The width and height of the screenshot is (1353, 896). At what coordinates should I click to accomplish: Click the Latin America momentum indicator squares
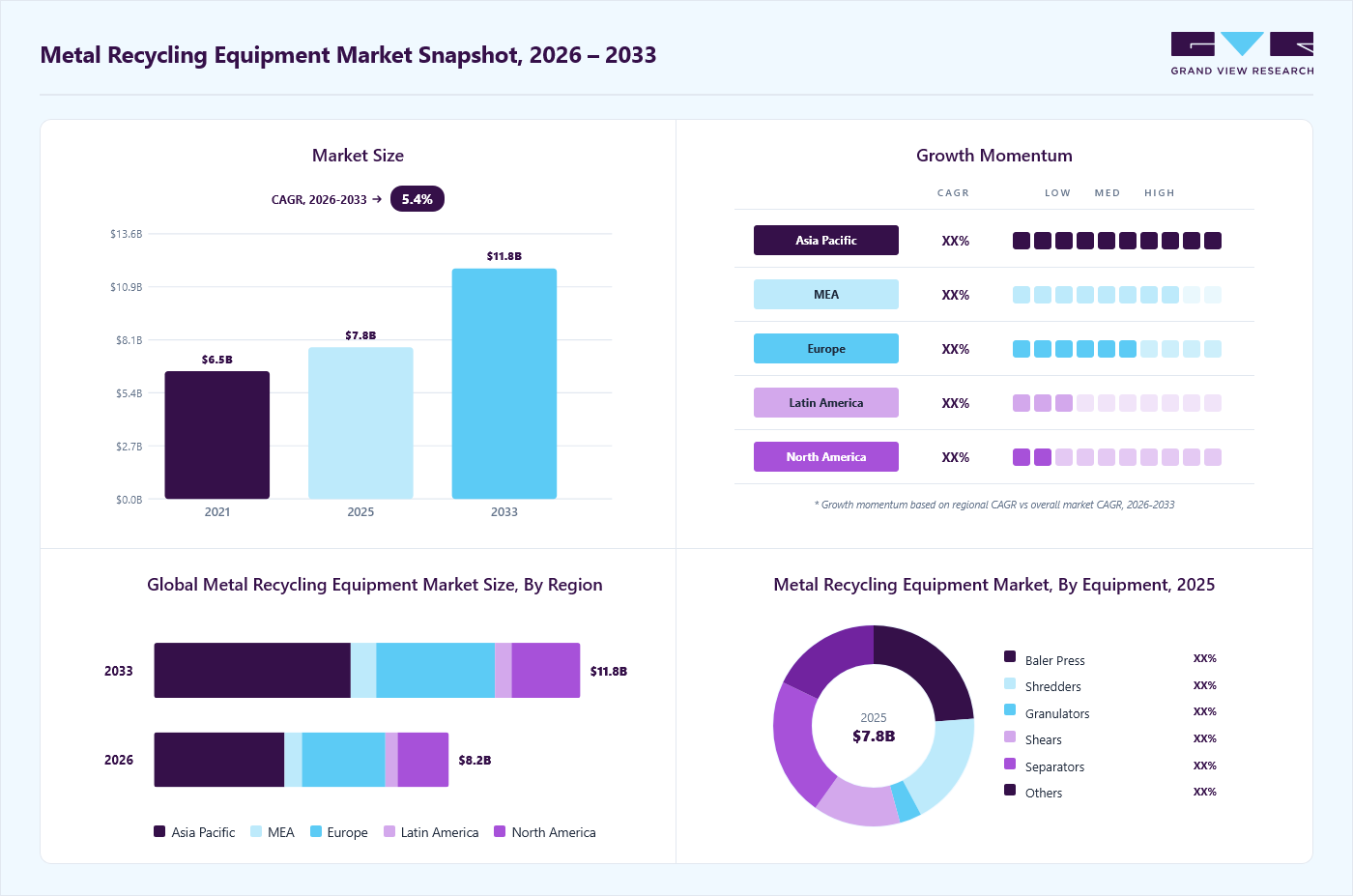click(1117, 403)
